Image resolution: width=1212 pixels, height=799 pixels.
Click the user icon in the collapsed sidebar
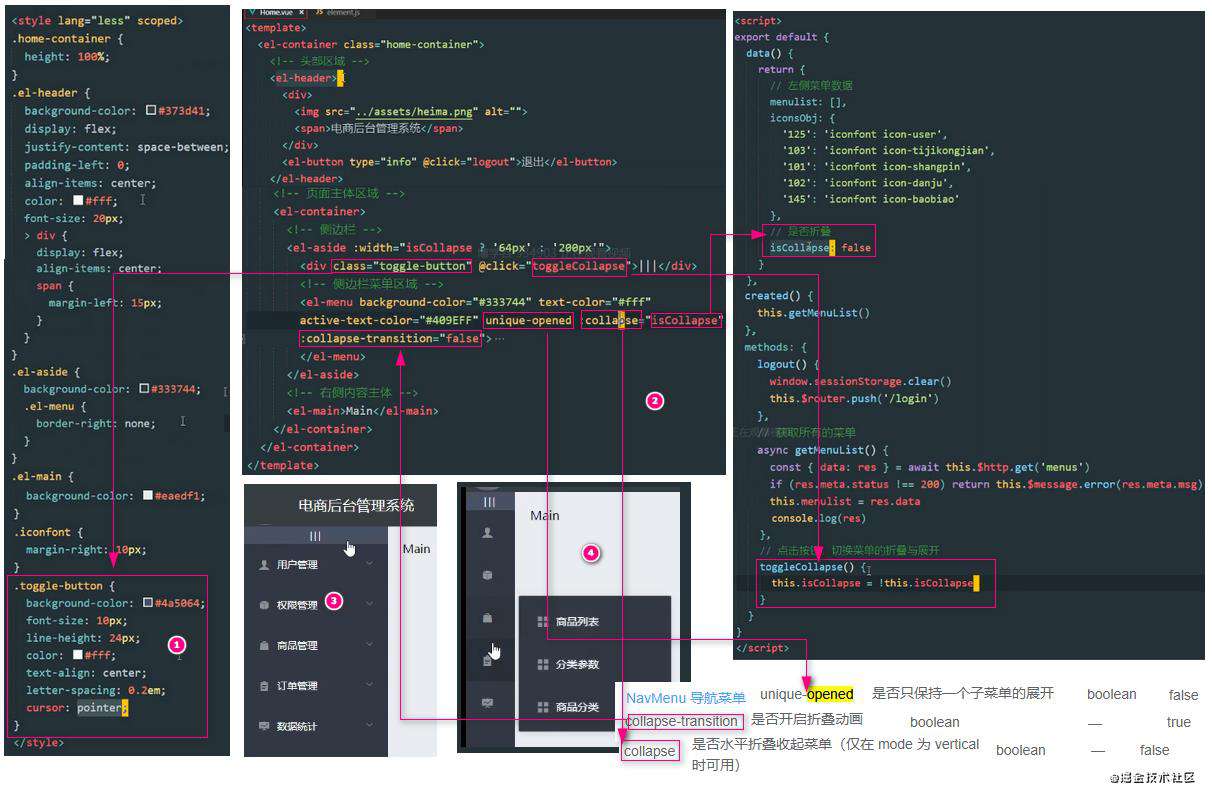[488, 533]
